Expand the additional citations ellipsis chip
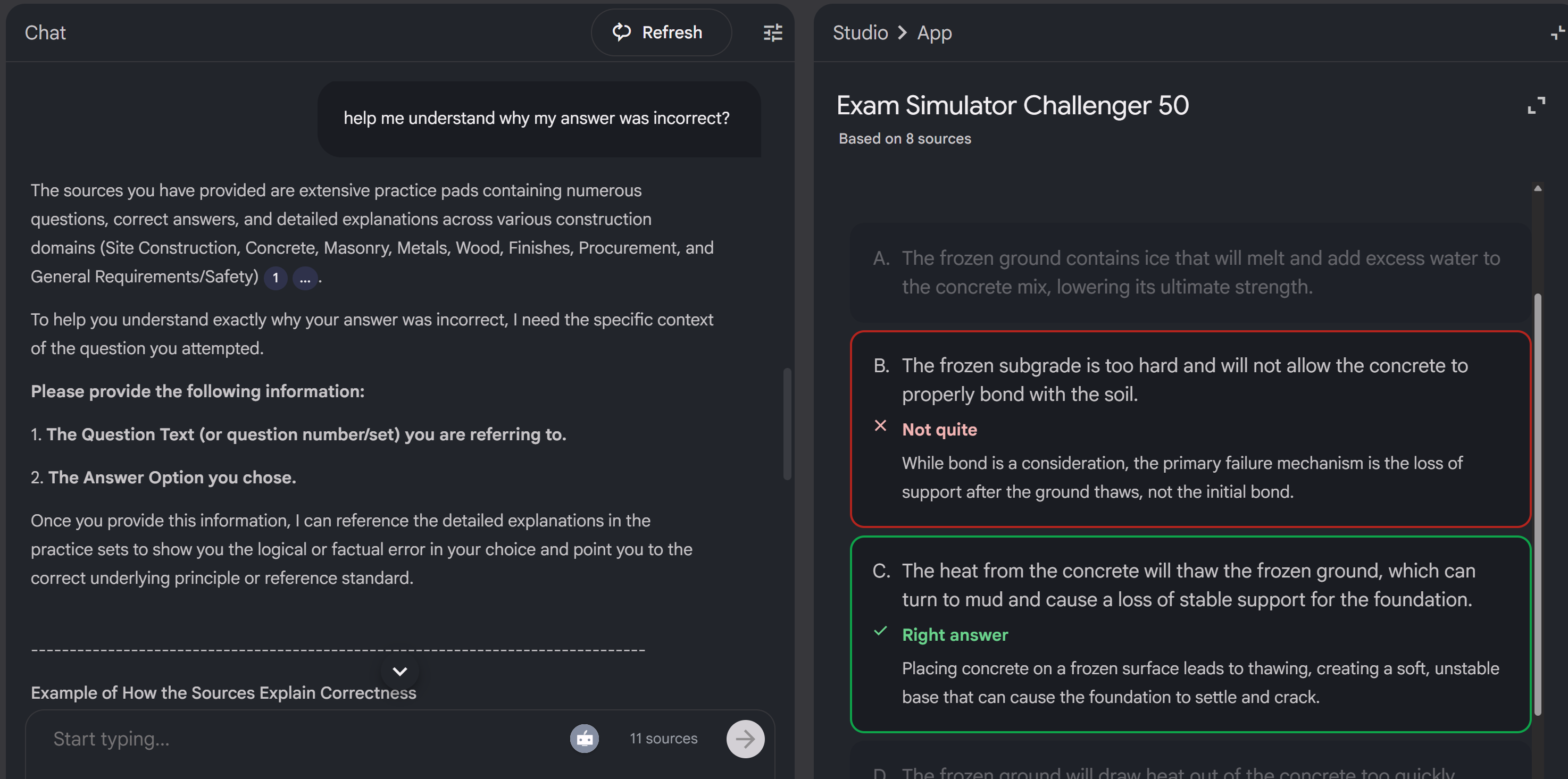 (305, 278)
